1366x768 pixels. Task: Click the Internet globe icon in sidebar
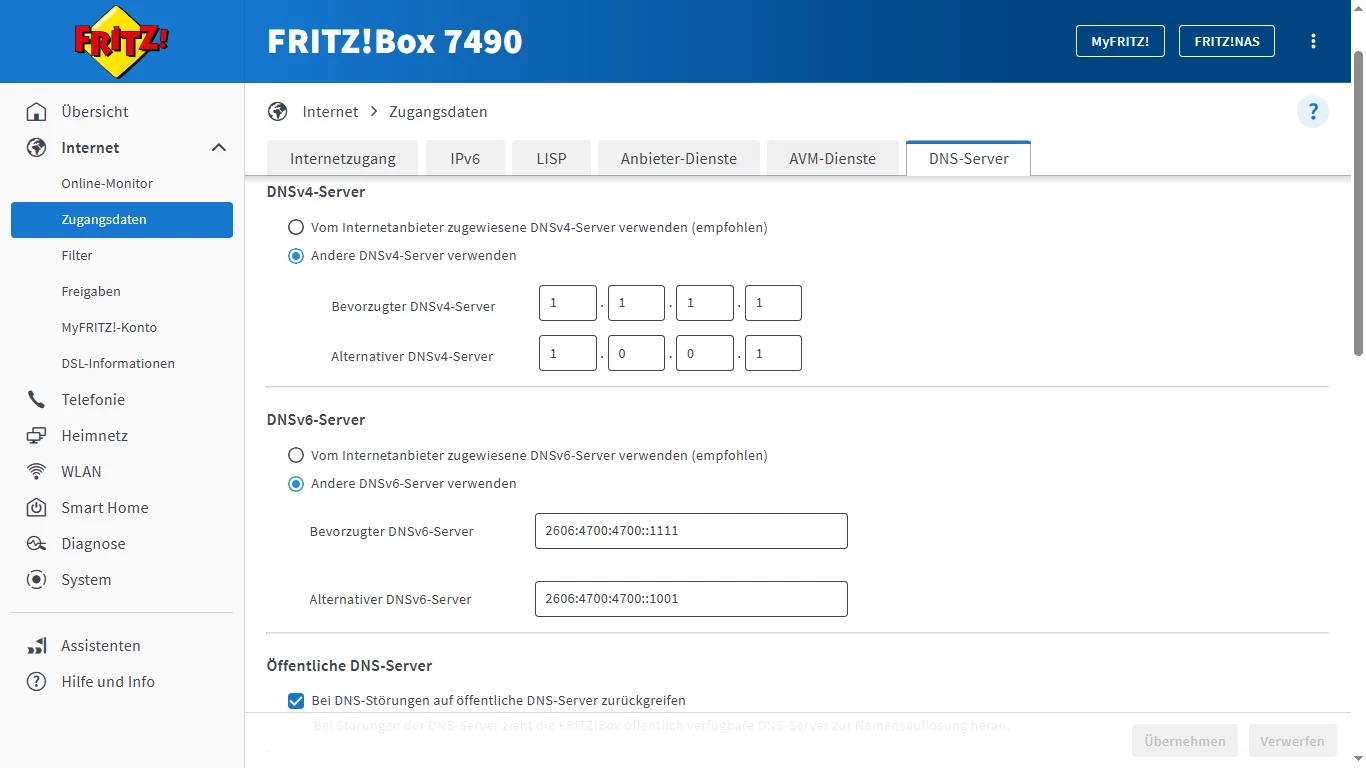pos(37,148)
